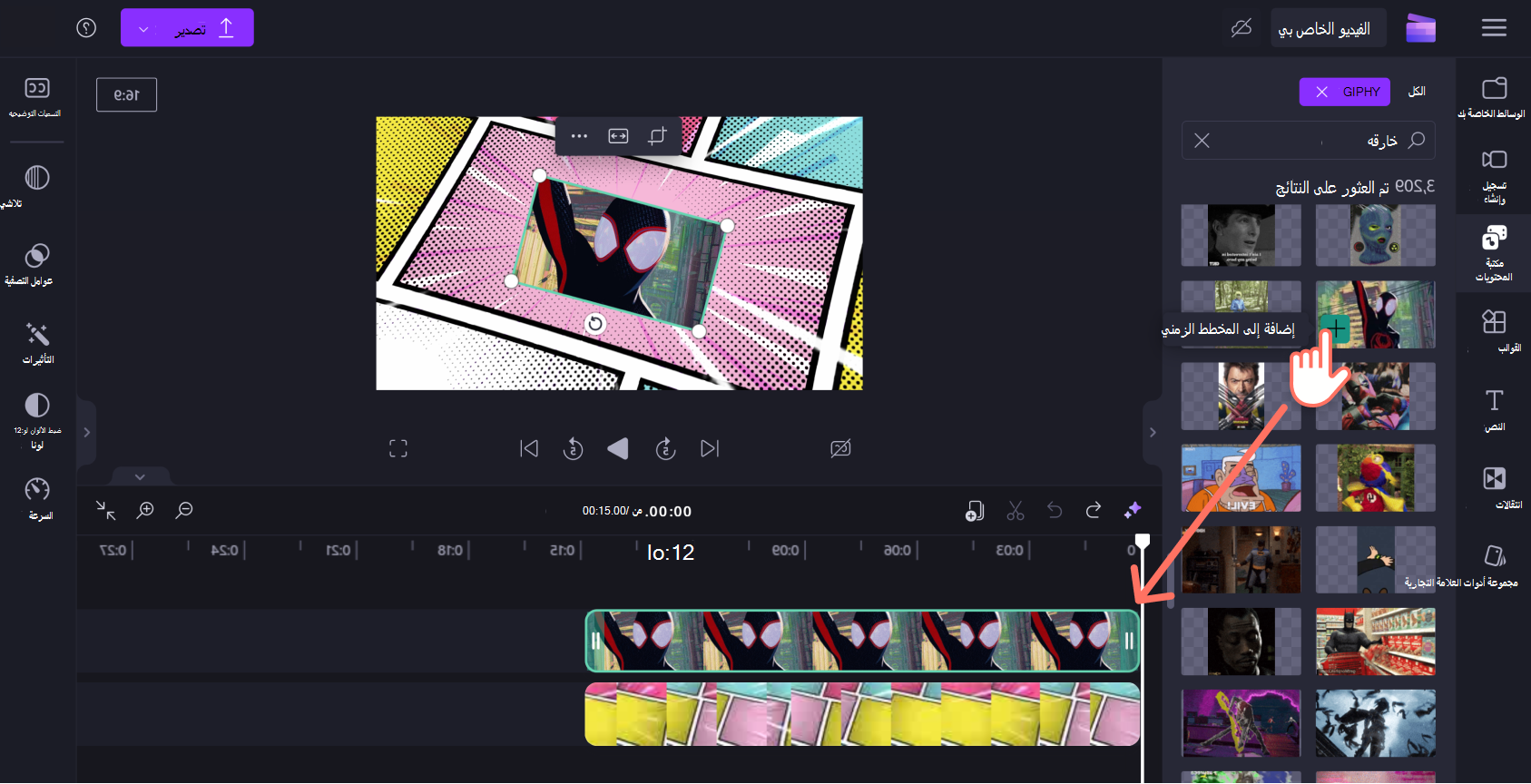Click the search field containing خارقه
This screenshot has width=1531, height=784.
point(1309,141)
